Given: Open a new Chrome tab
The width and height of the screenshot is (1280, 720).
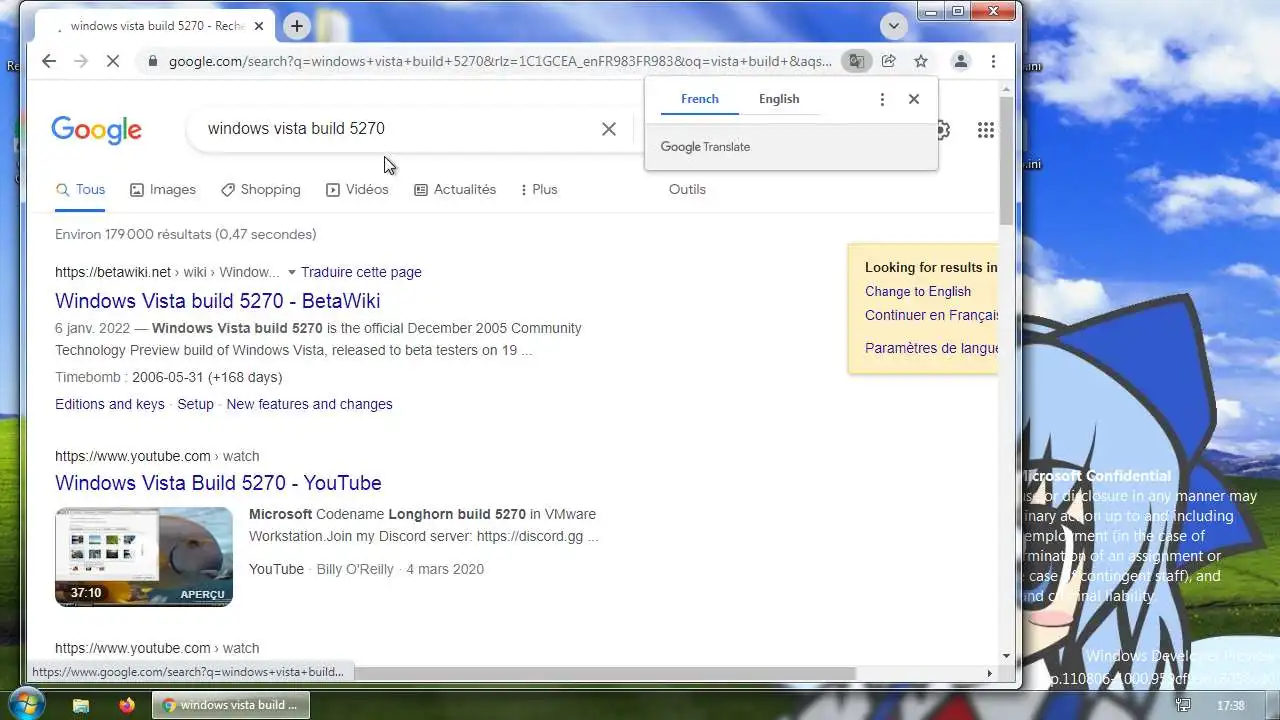Looking at the screenshot, I should pos(296,26).
